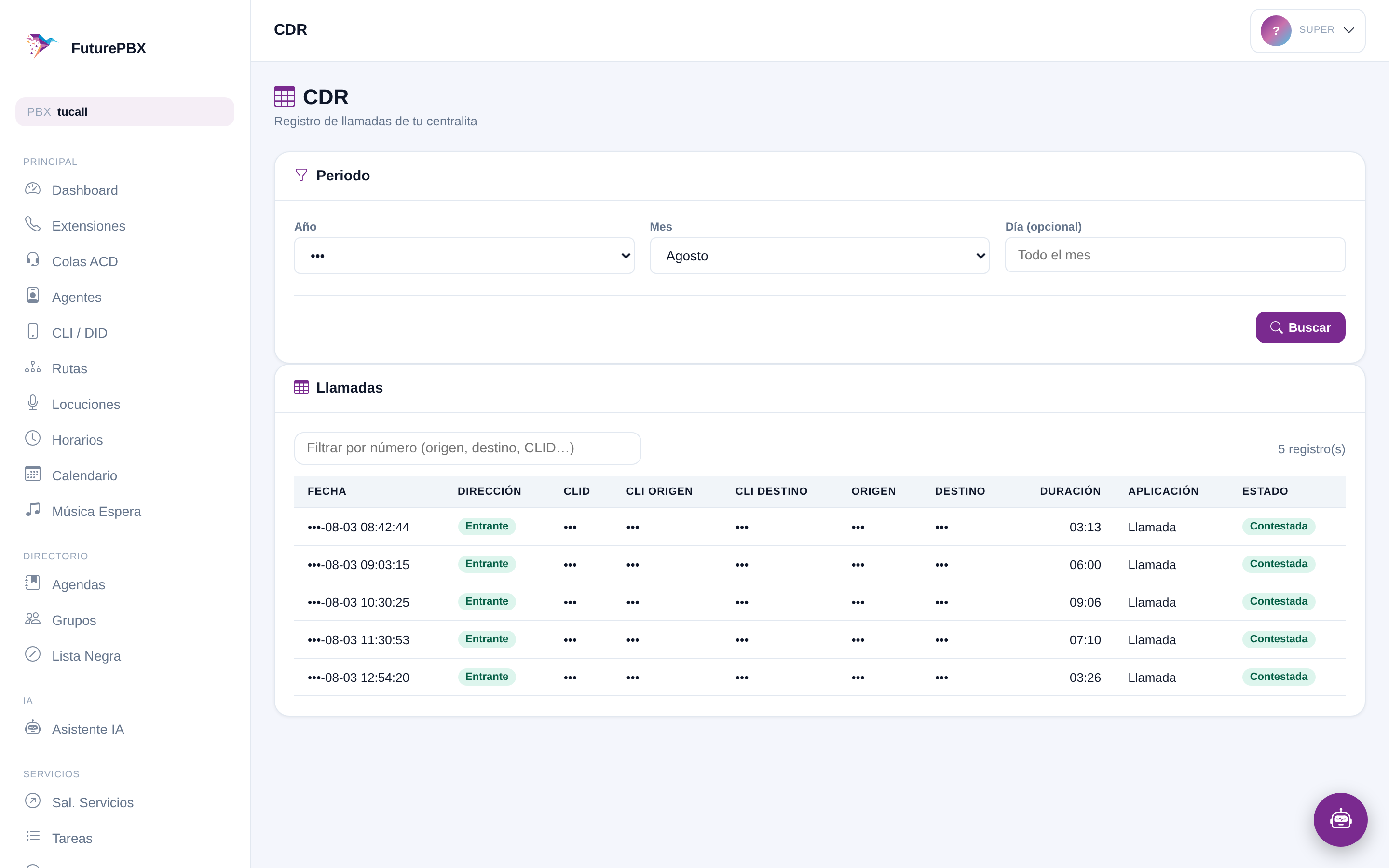The height and width of the screenshot is (868, 1389).
Task: Open the SUPER user account menu
Action: (1307, 30)
